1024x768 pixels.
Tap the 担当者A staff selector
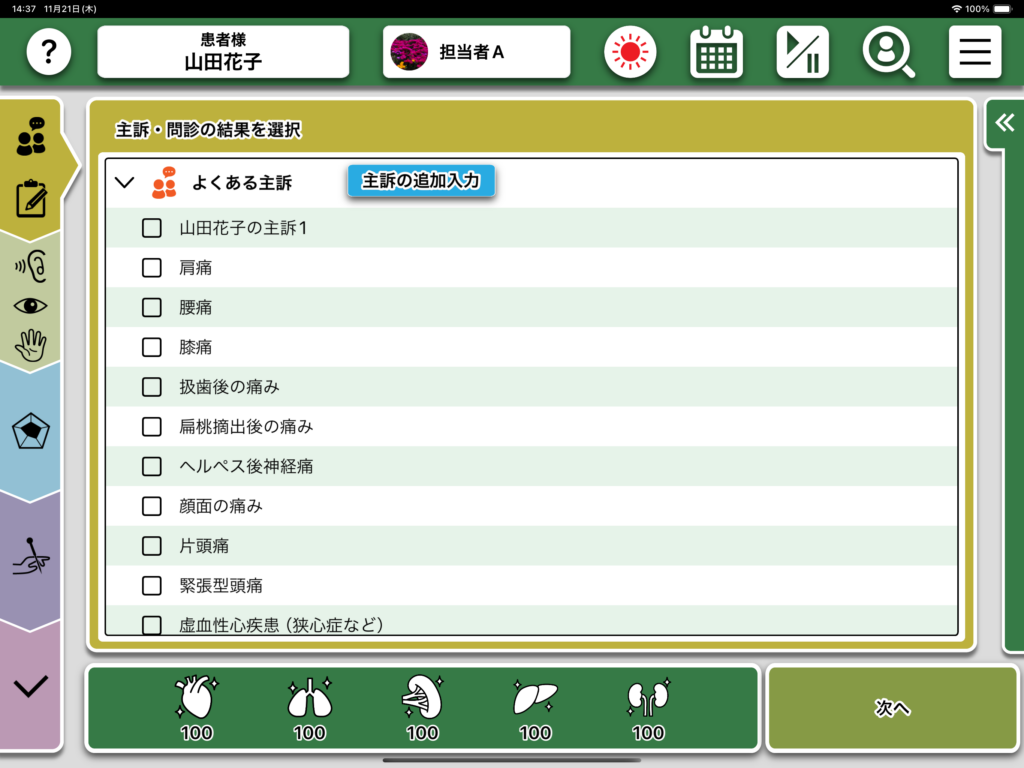(476, 52)
